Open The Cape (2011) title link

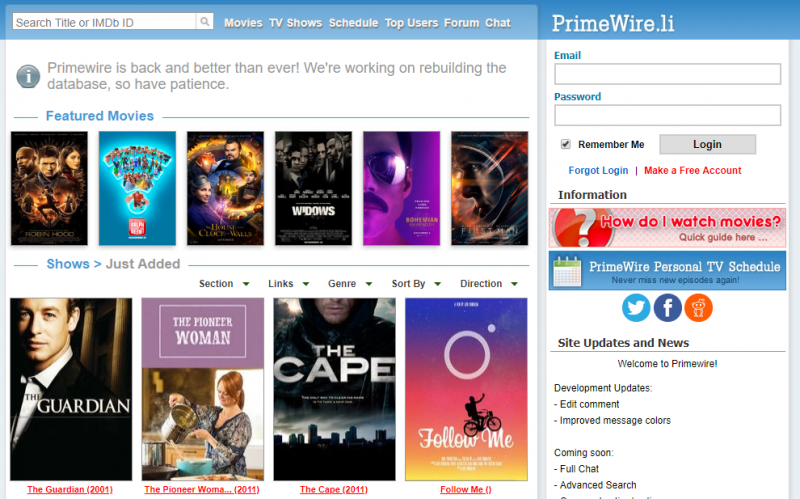click(334, 489)
